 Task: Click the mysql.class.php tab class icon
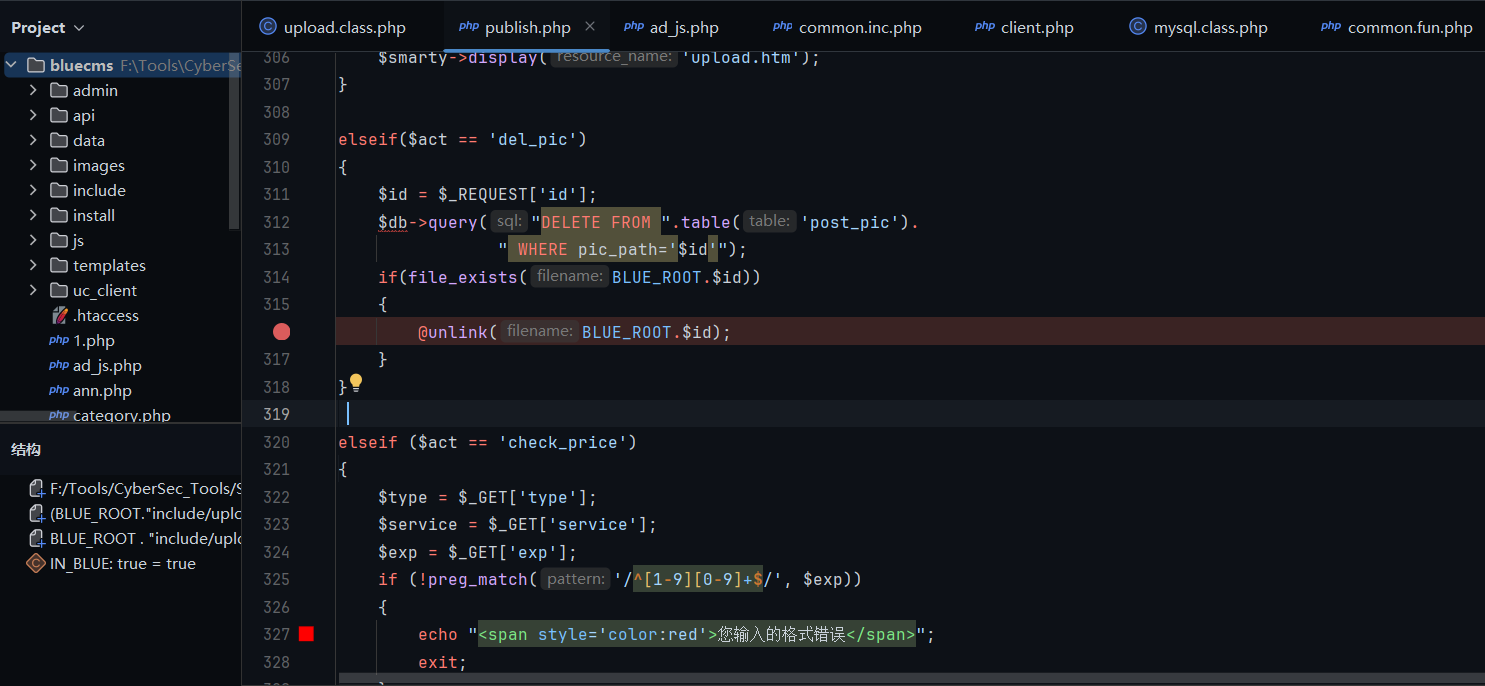[x=1137, y=27]
